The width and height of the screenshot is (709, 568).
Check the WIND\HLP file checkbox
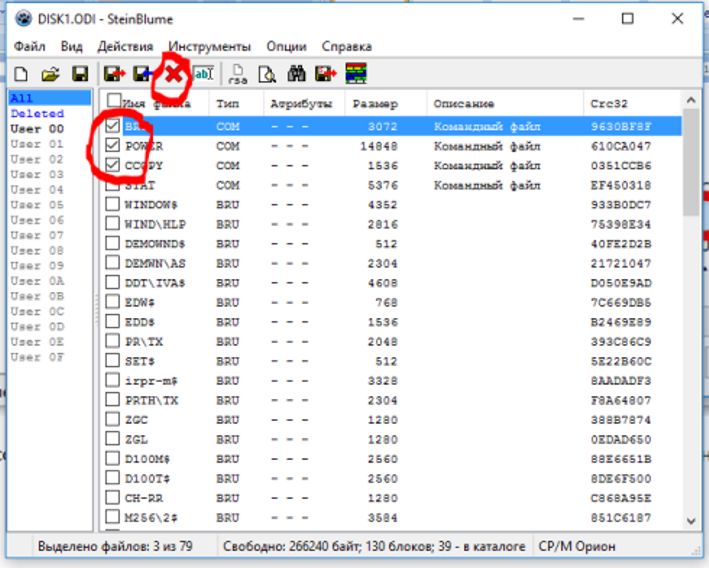tap(112, 223)
